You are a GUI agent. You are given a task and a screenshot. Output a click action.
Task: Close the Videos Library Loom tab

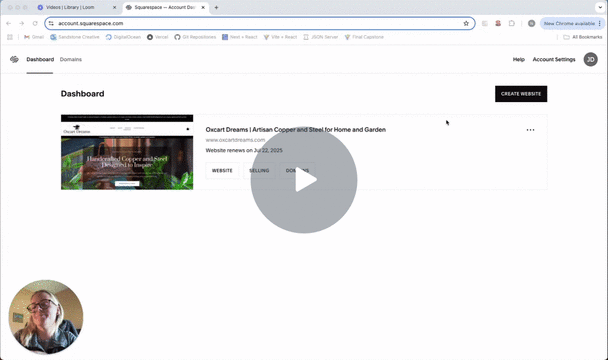[x=114, y=7]
